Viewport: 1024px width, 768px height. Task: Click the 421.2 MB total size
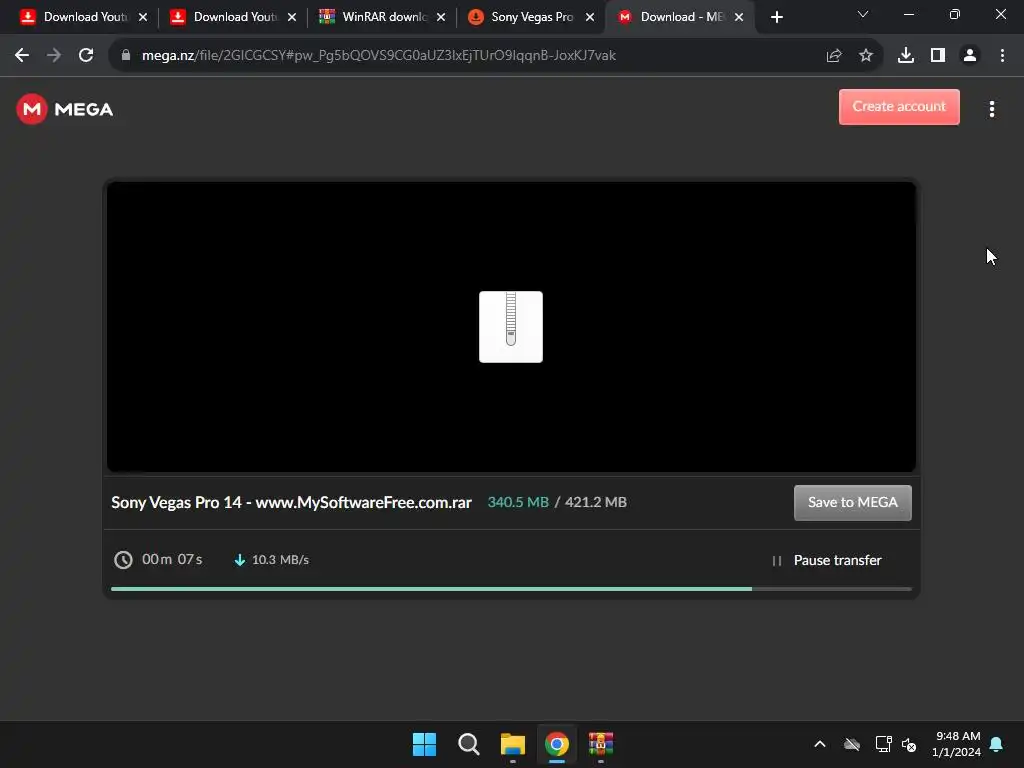[596, 502]
